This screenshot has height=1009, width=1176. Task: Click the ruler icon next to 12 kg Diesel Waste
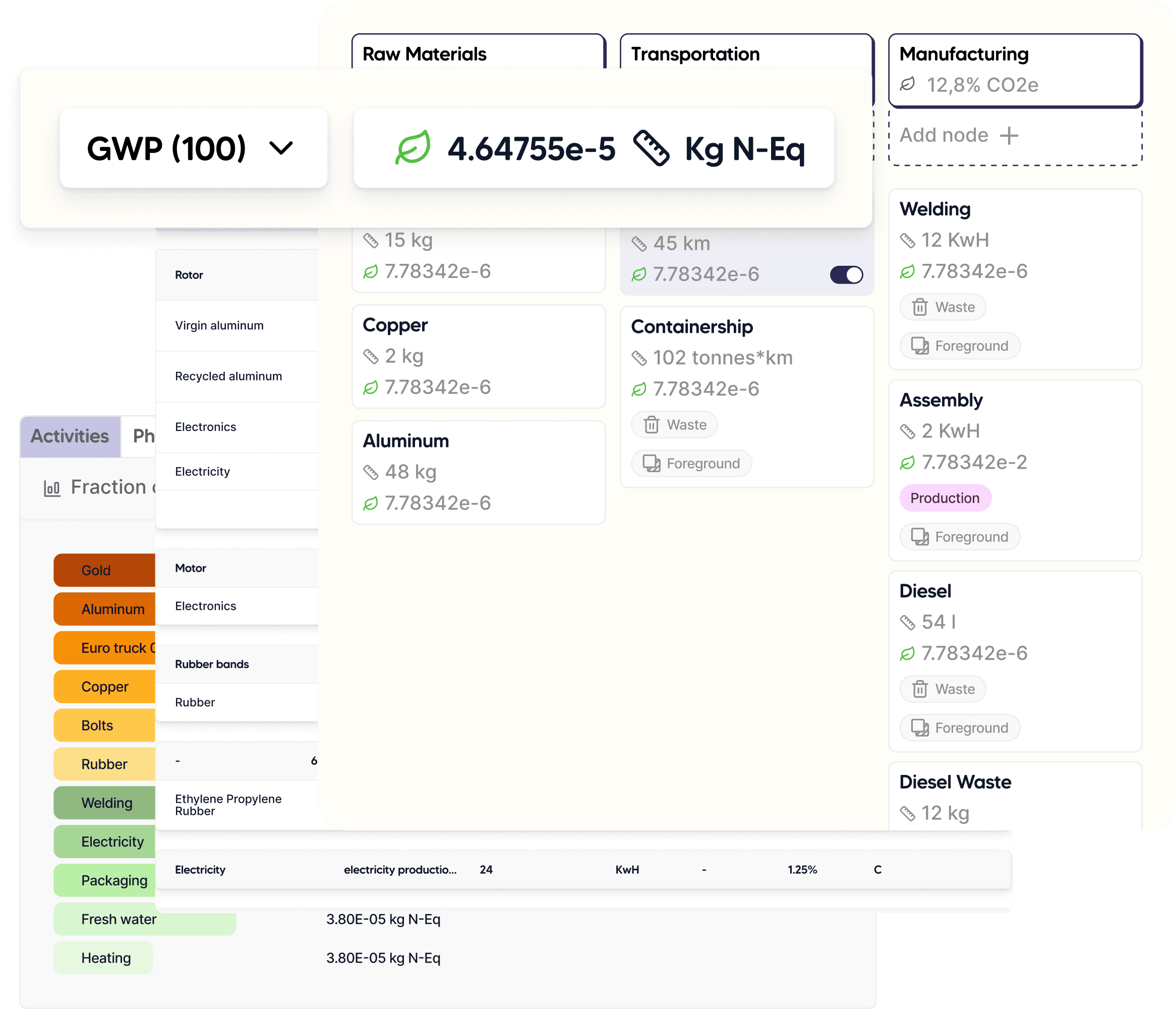[x=908, y=814]
